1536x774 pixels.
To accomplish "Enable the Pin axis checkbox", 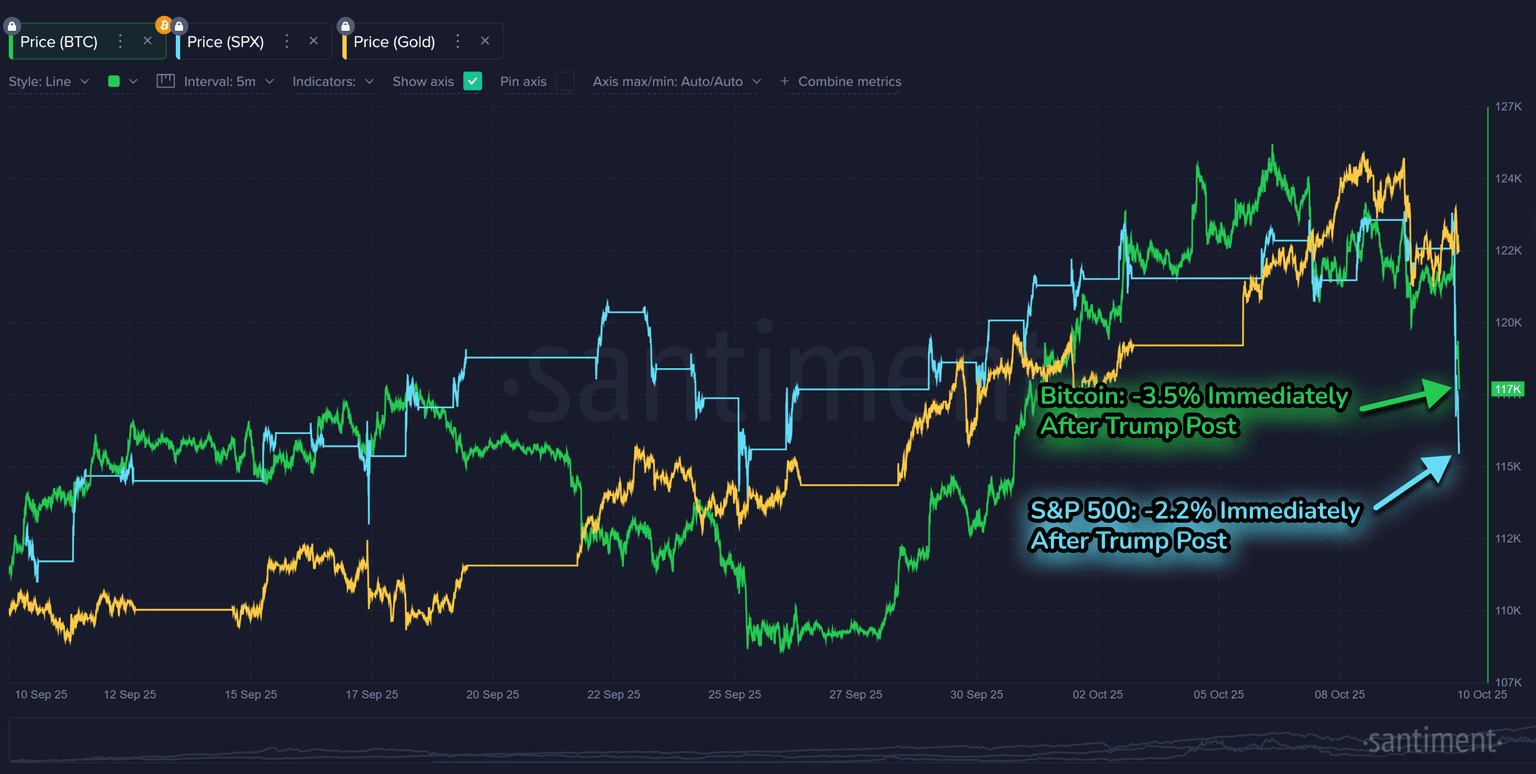I will tap(565, 81).
